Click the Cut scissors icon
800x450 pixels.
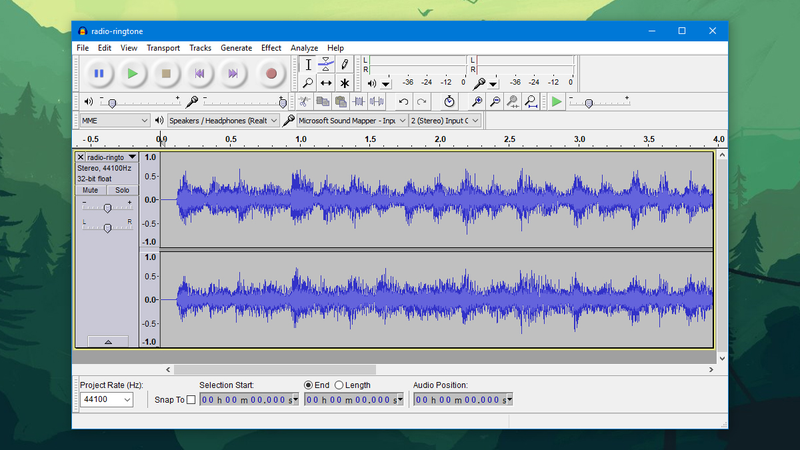(x=305, y=102)
